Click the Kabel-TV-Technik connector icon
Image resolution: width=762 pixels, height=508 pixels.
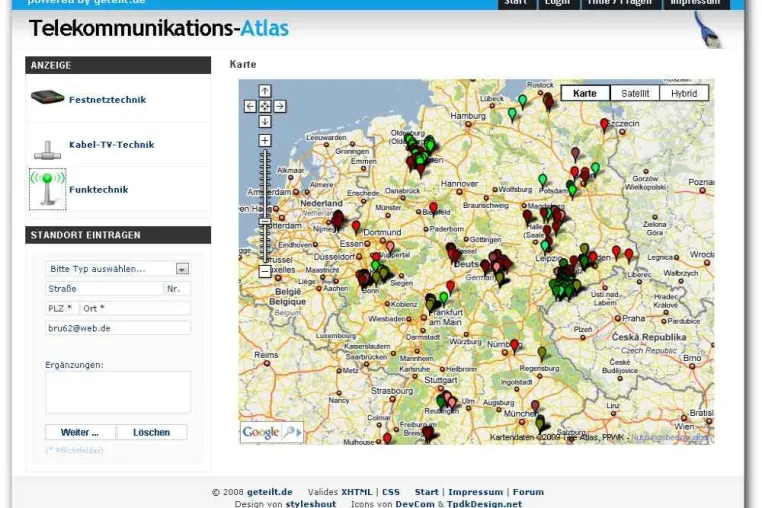point(47,150)
